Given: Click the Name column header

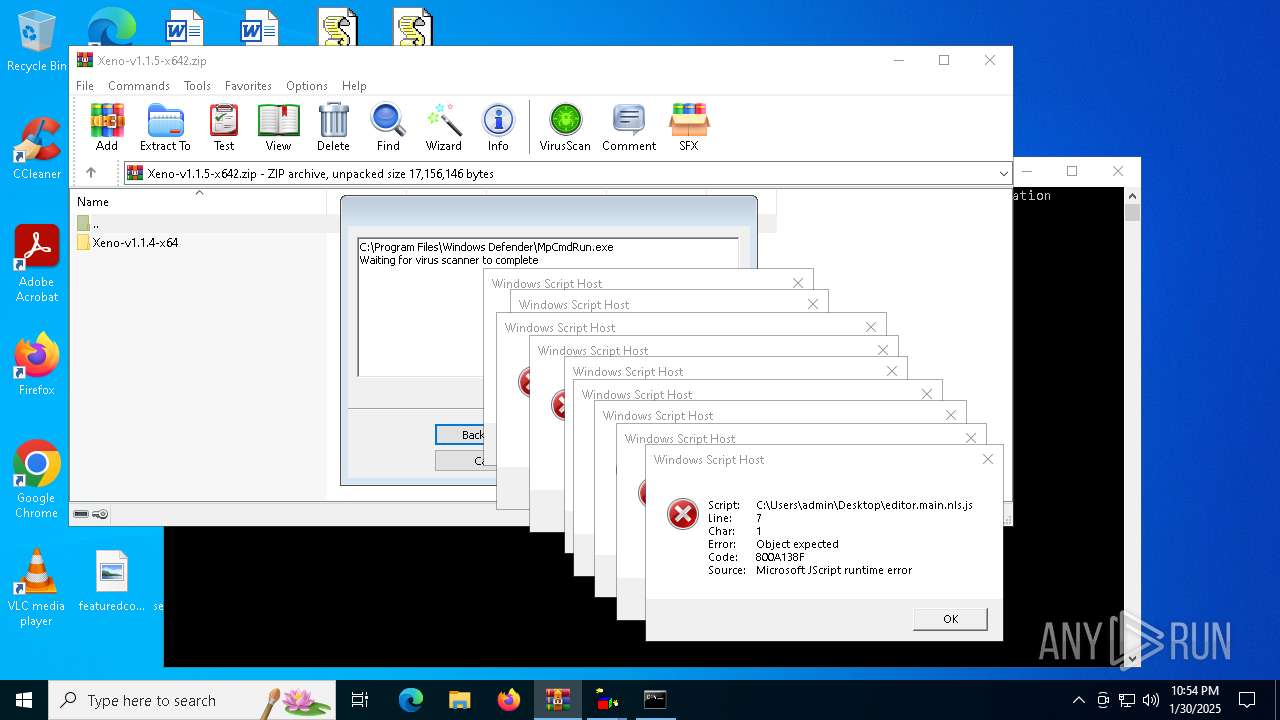Looking at the screenshot, I should [x=200, y=201].
